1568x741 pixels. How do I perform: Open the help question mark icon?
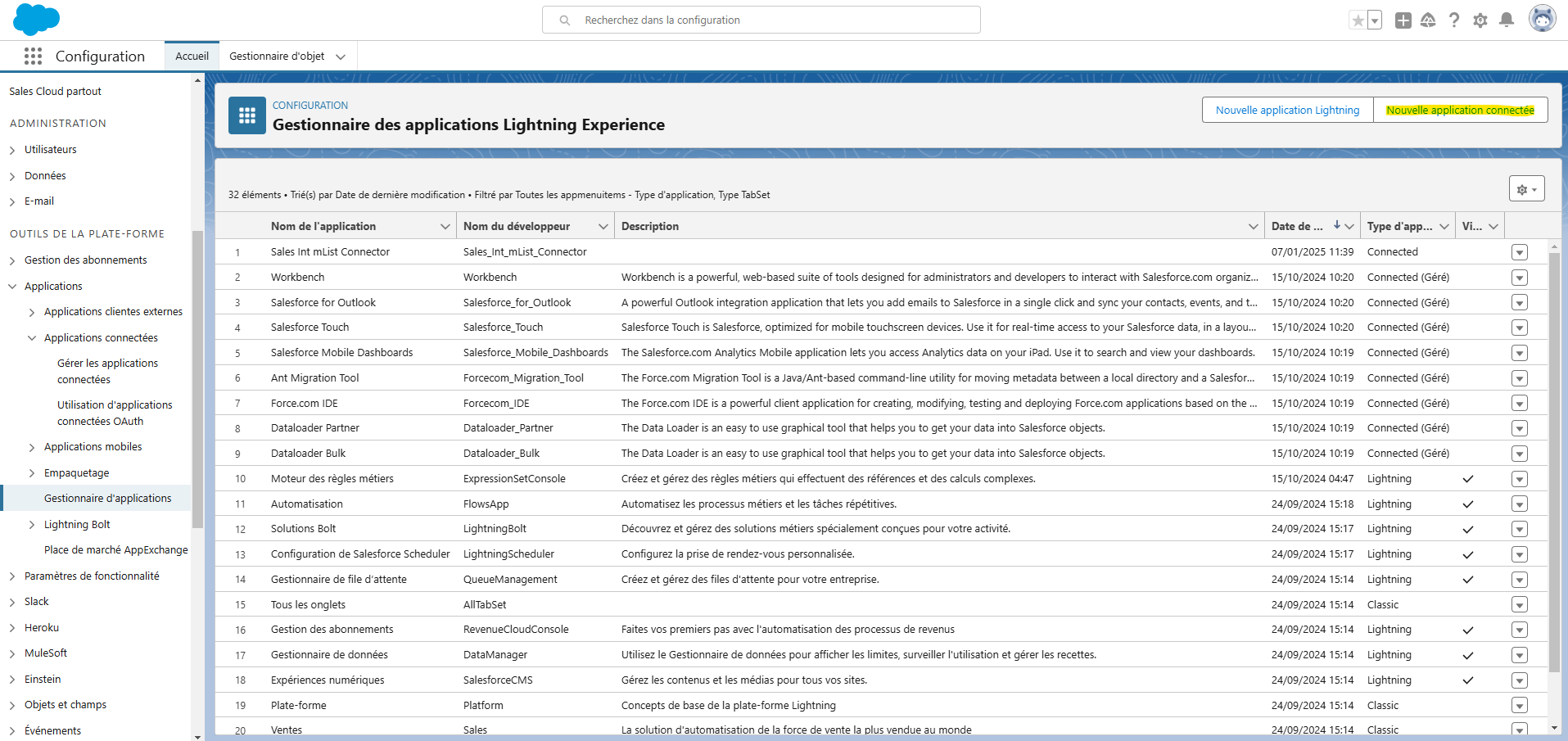pos(1454,20)
